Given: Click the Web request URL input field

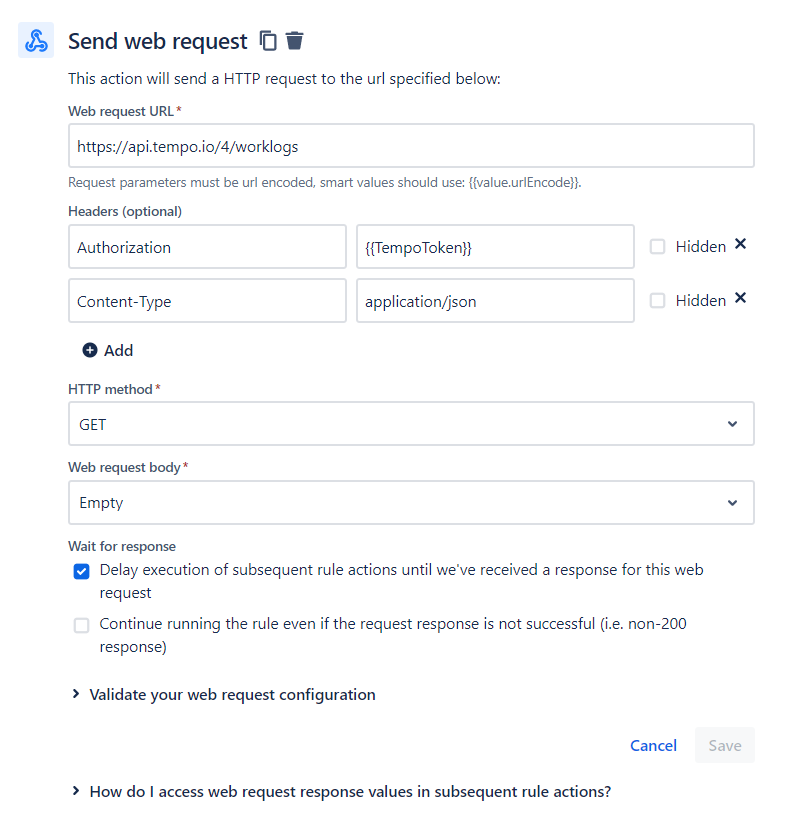Looking at the screenshot, I should 412,145.
